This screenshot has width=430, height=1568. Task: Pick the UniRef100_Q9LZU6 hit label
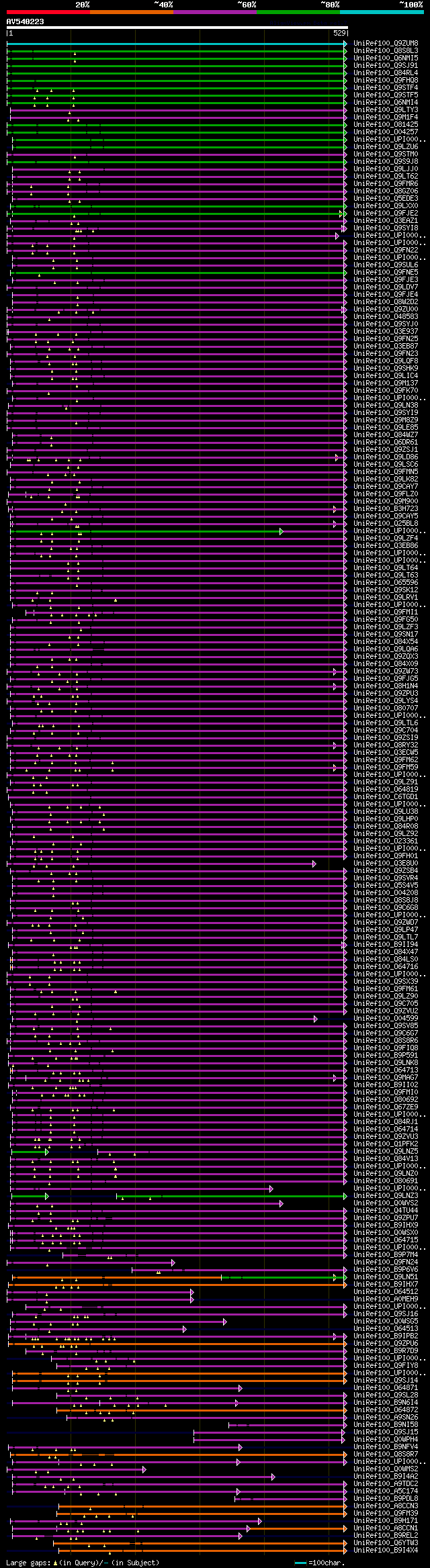pyautogui.click(x=386, y=147)
